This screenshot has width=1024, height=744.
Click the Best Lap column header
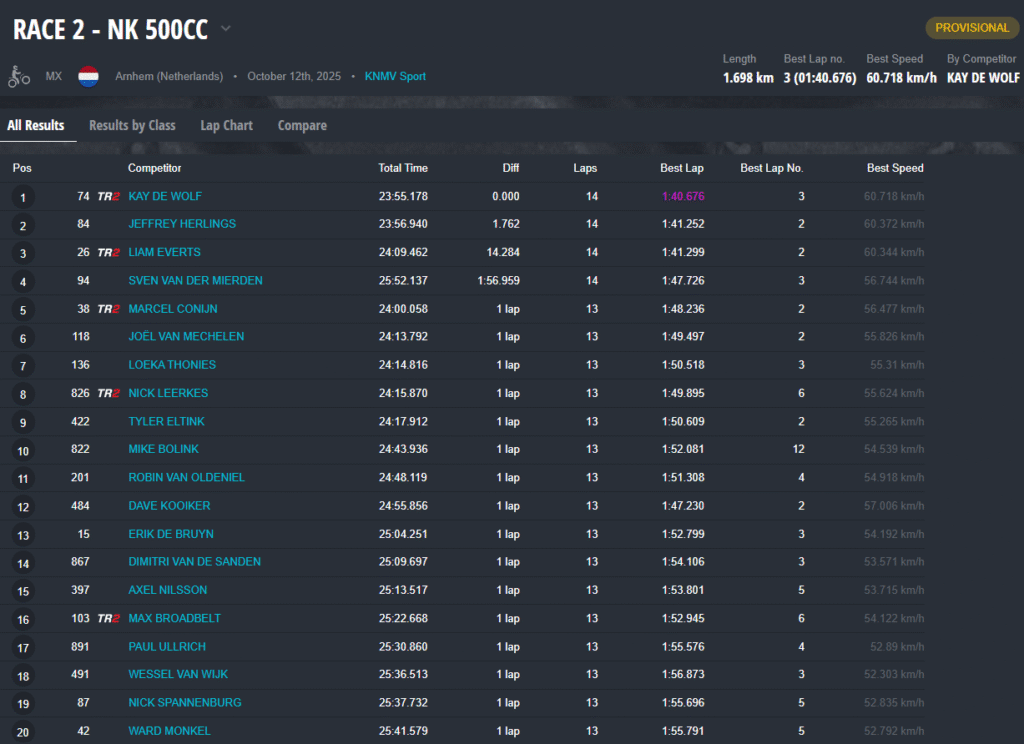(682, 168)
